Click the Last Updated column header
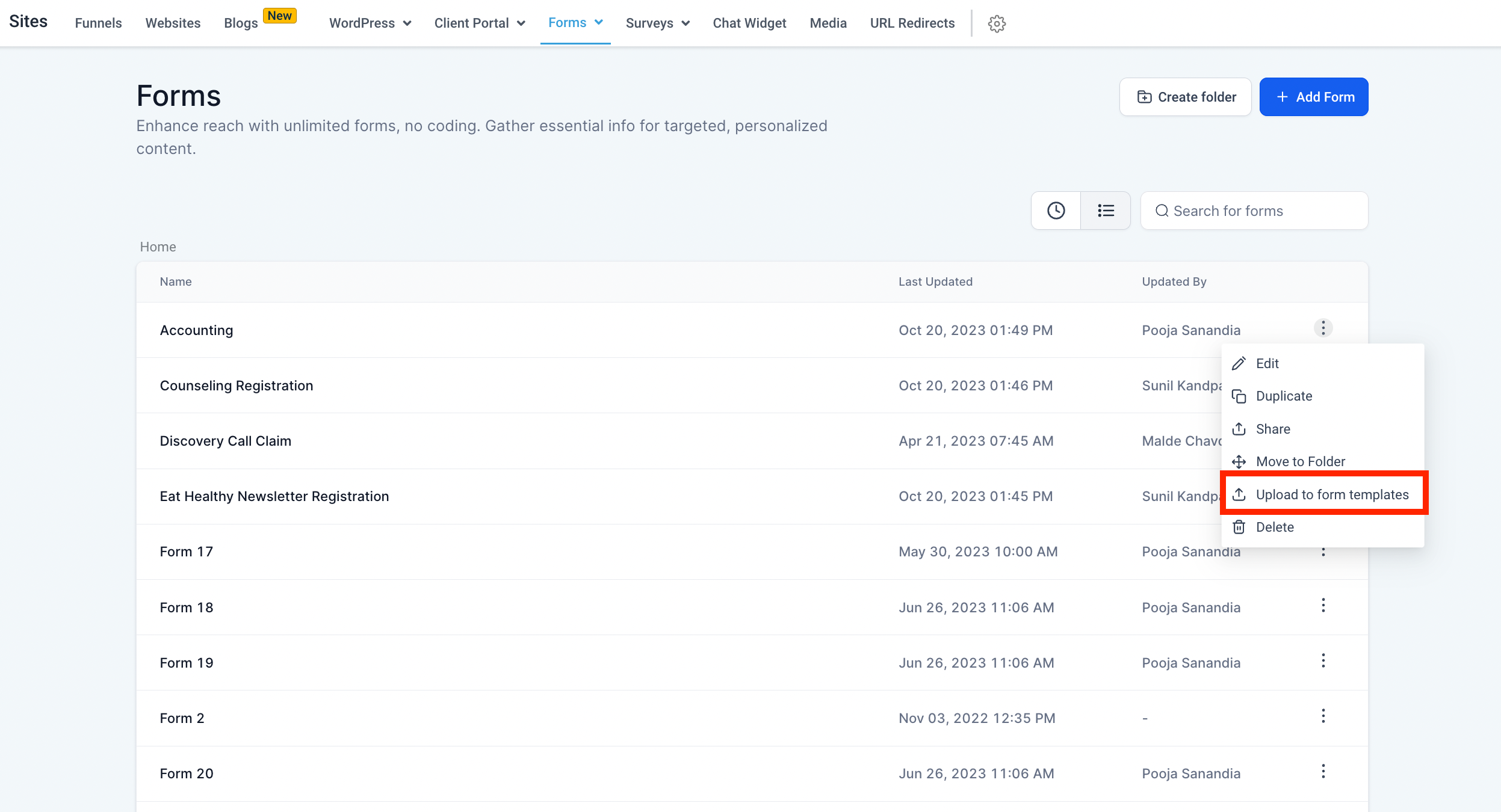The height and width of the screenshot is (812, 1501). click(935, 281)
